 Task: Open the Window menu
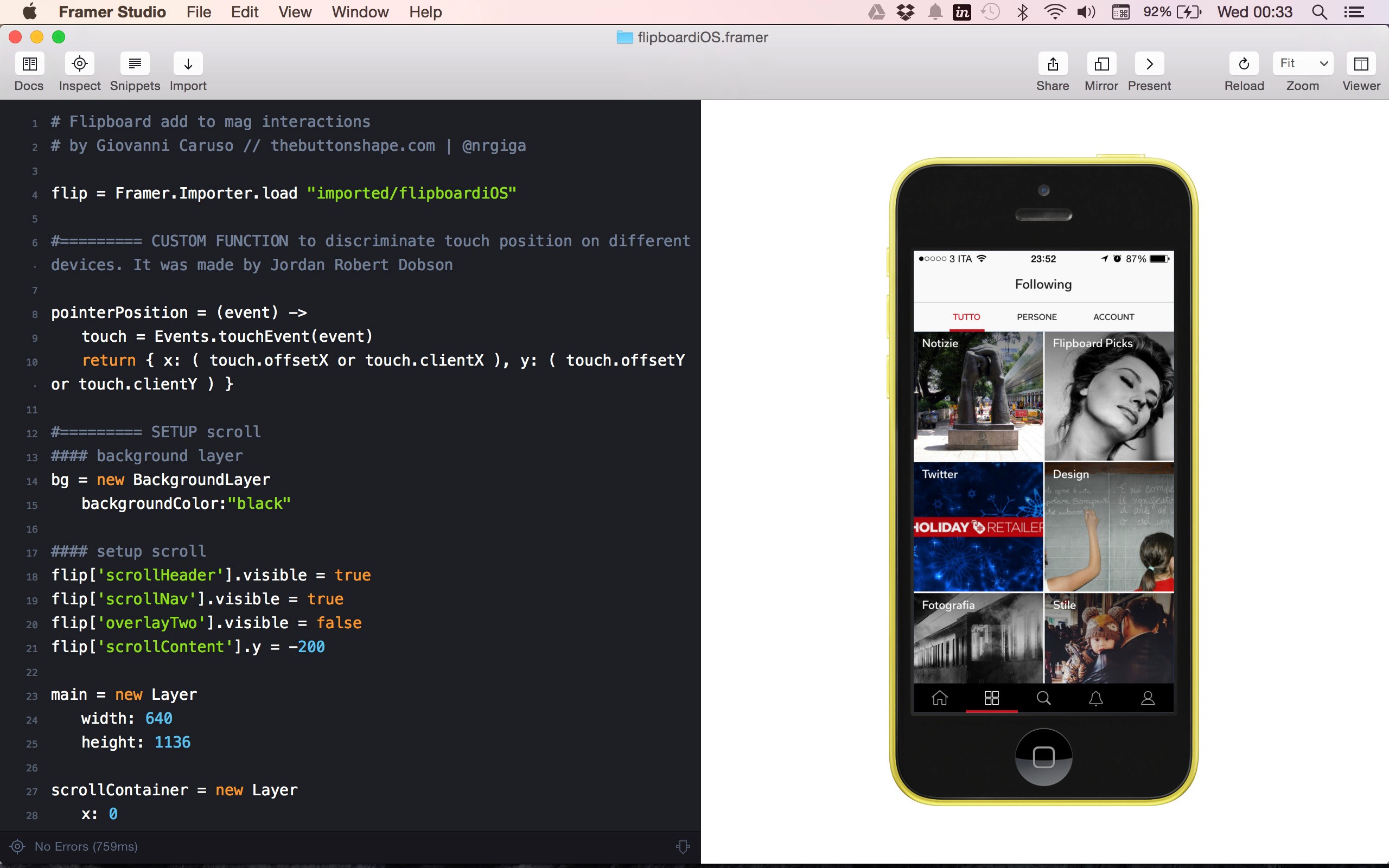click(359, 11)
